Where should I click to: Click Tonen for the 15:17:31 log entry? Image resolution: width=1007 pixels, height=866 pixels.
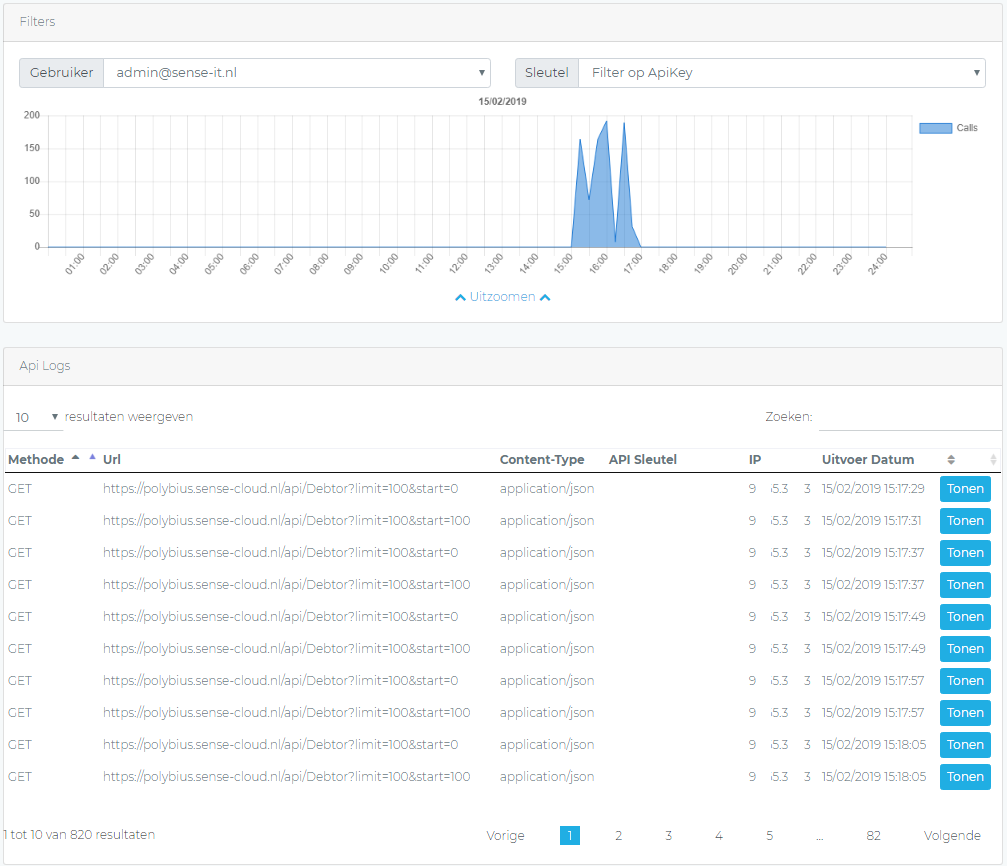(x=965, y=522)
